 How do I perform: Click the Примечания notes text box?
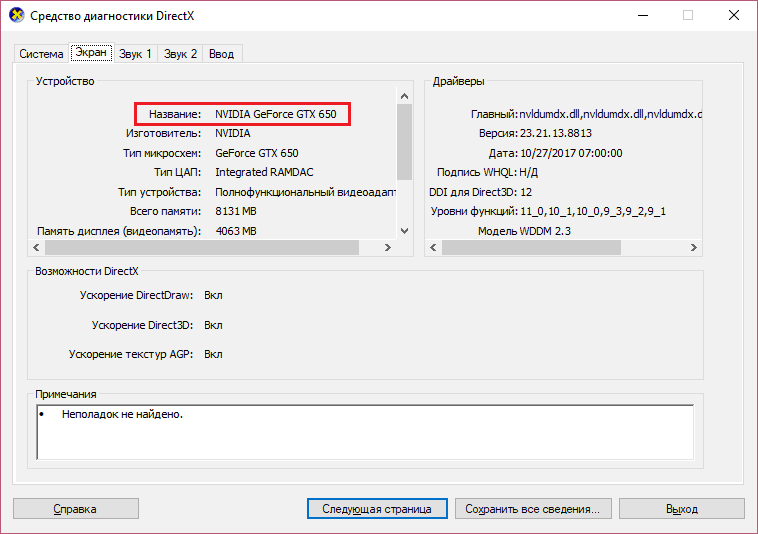365,433
